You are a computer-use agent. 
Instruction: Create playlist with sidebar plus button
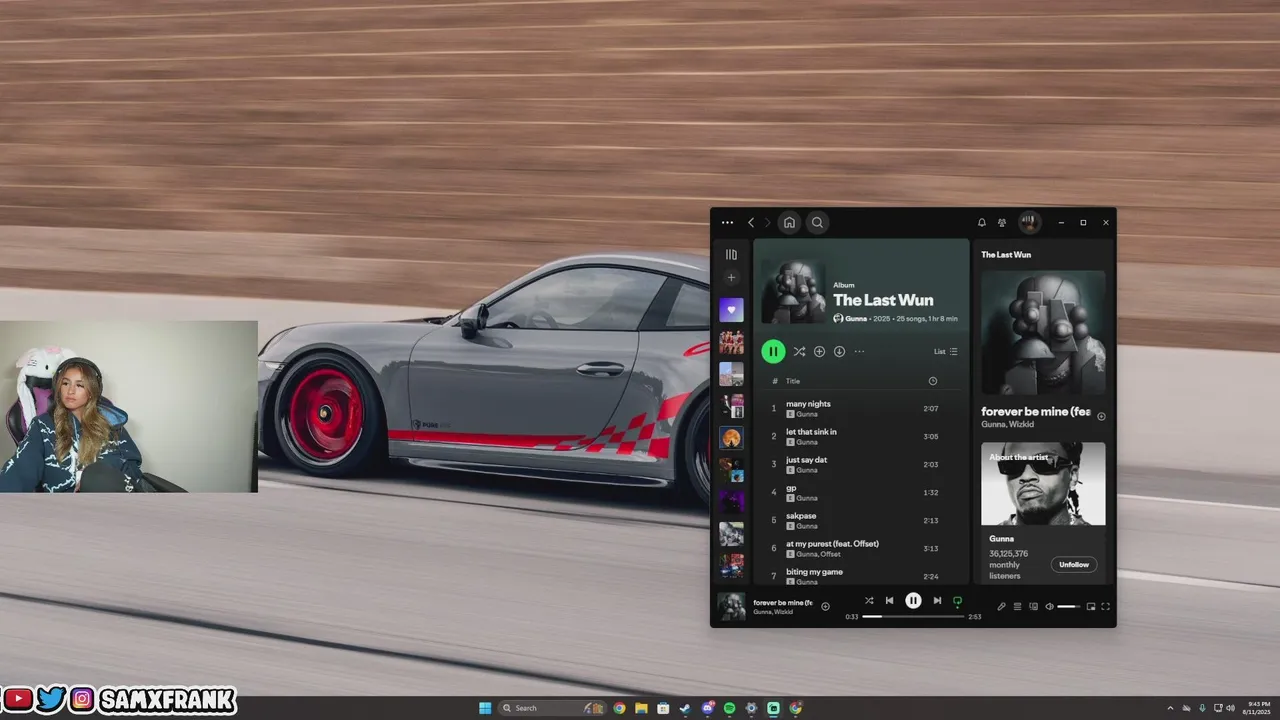point(731,278)
